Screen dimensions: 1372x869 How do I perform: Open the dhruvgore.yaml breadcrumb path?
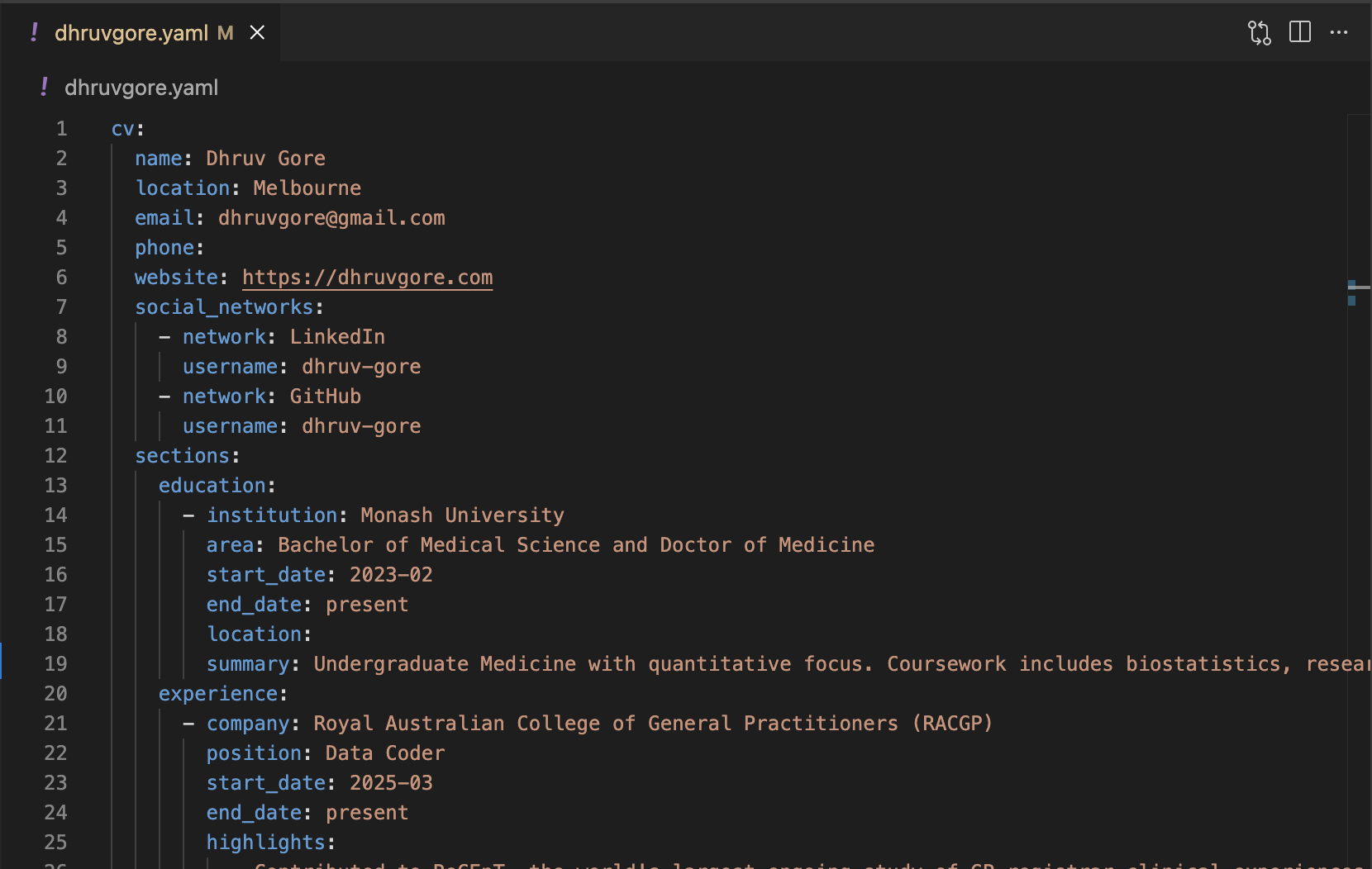[x=141, y=88]
